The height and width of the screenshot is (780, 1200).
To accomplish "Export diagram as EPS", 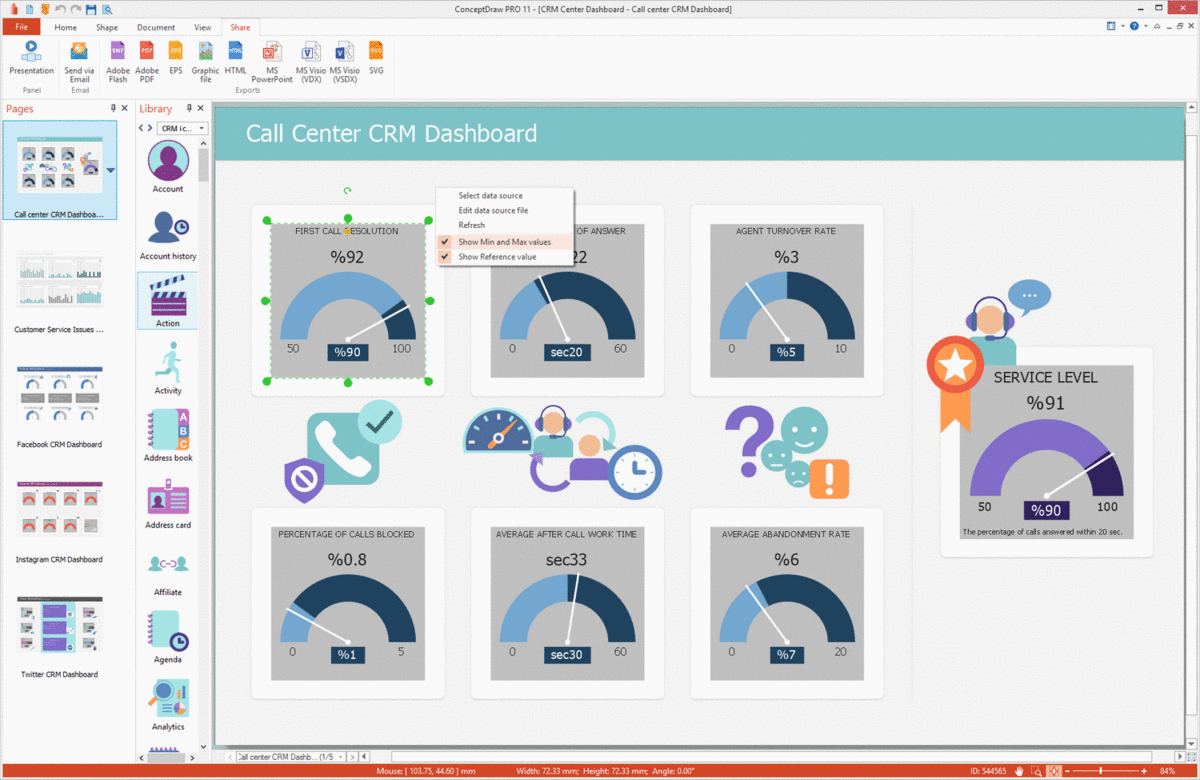I will [x=176, y=58].
